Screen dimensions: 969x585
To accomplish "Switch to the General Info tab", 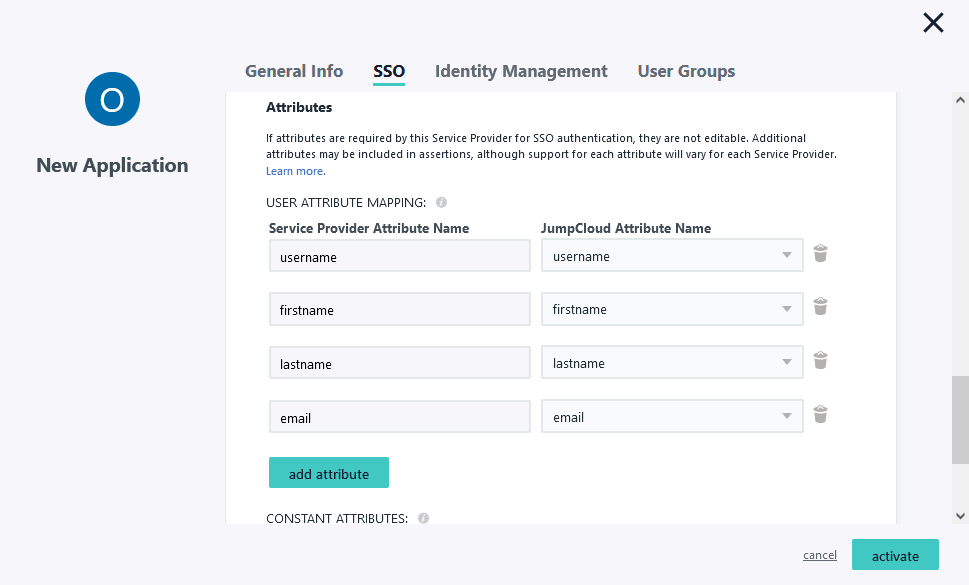I will (294, 71).
